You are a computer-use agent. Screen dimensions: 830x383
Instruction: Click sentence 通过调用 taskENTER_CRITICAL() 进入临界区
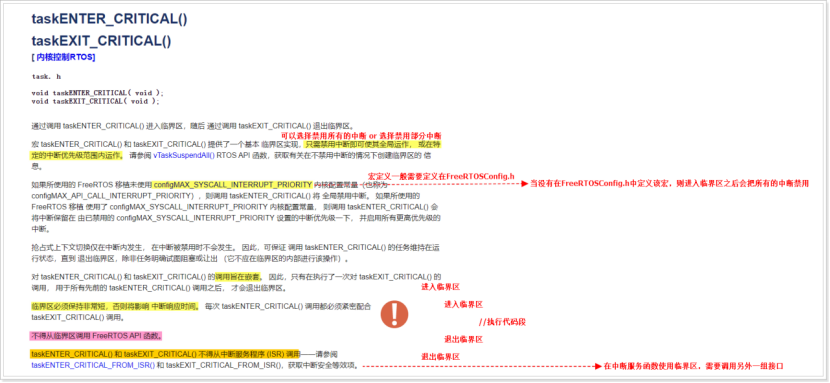pos(107,126)
